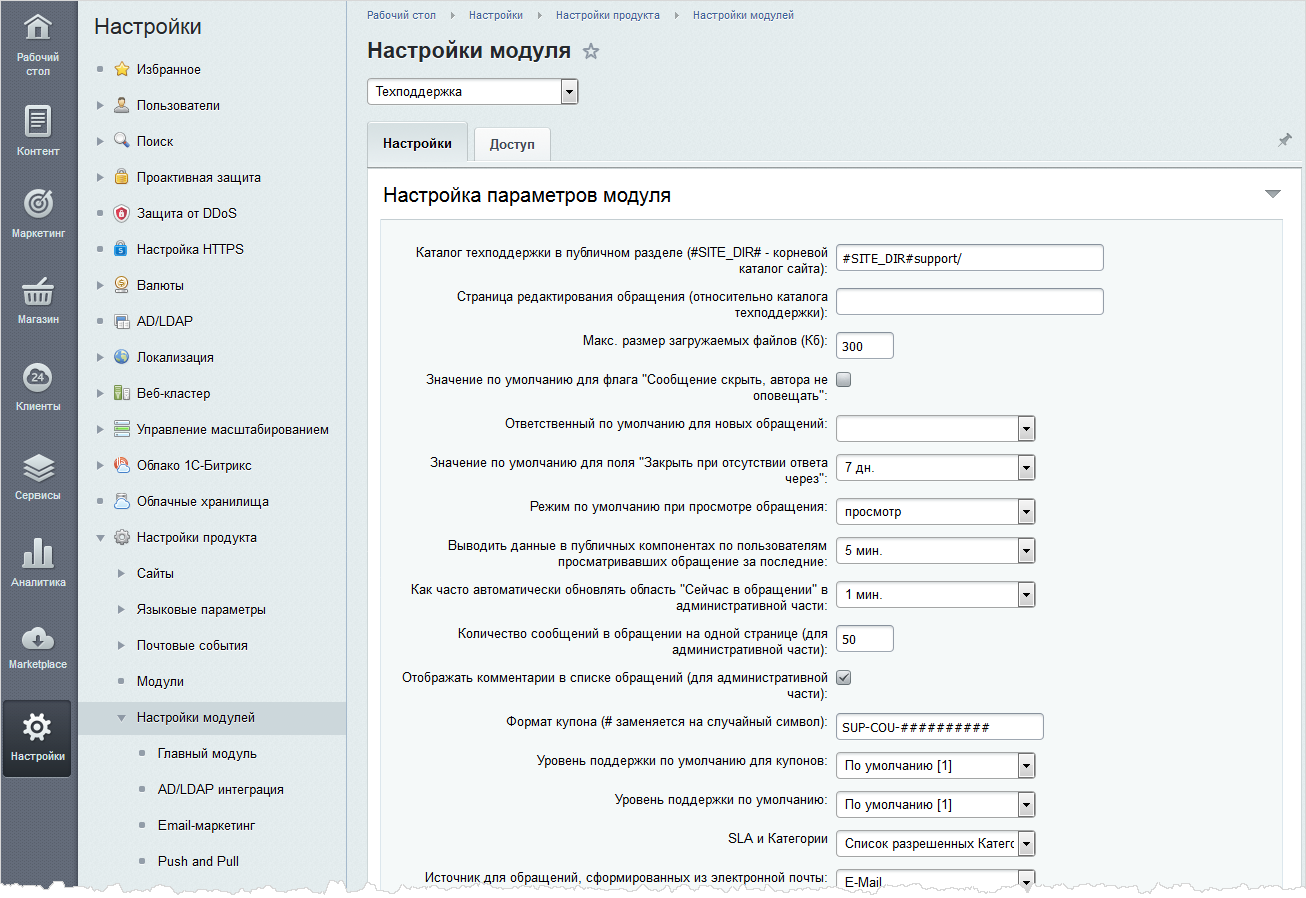Open coupon support level dropdown
Screen dimensions: 1306x898
click(x=935, y=765)
